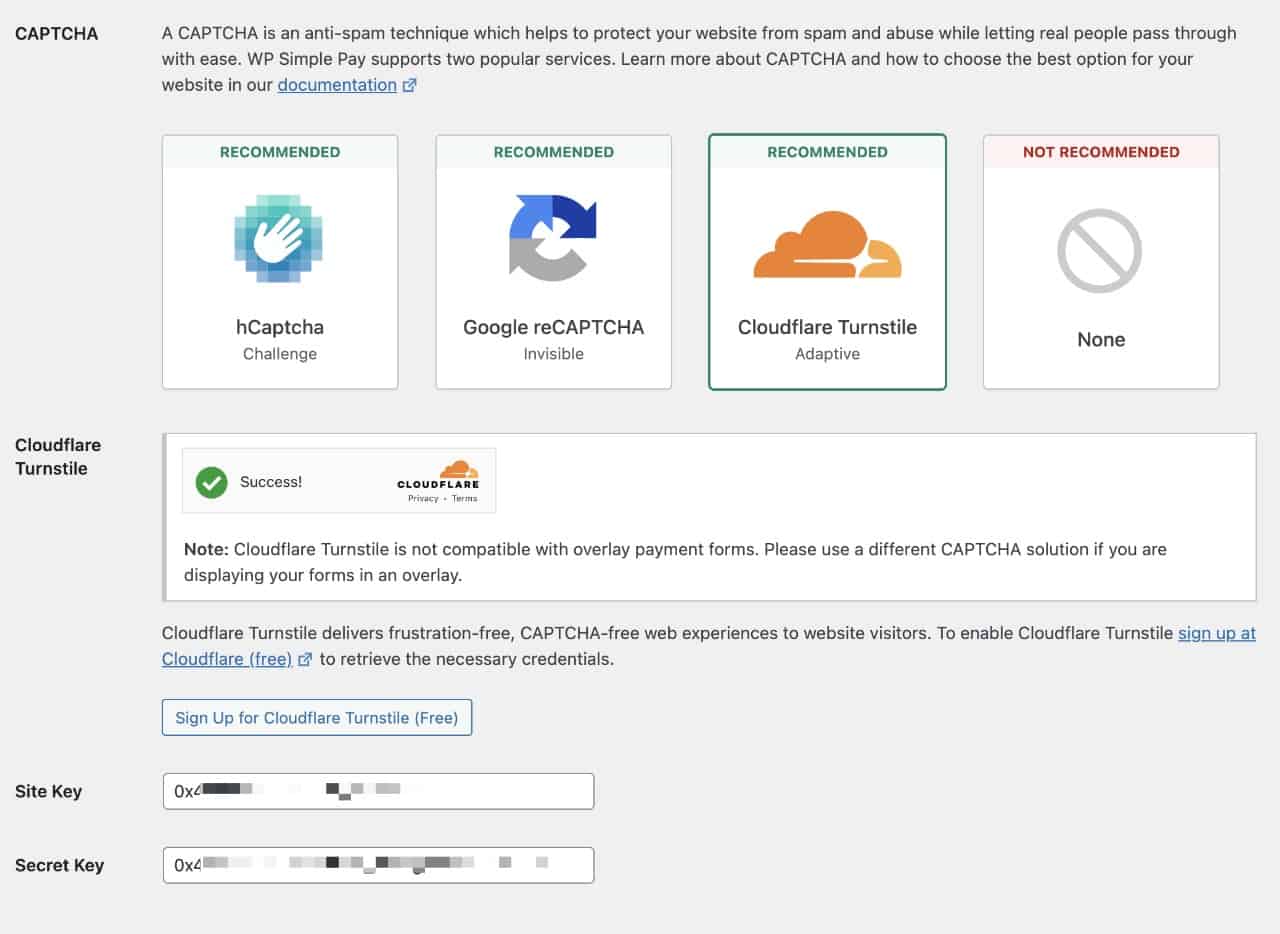This screenshot has height=934, width=1280.
Task: Click the RECOMMENDED badge above hCaptcha
Action: 280,152
